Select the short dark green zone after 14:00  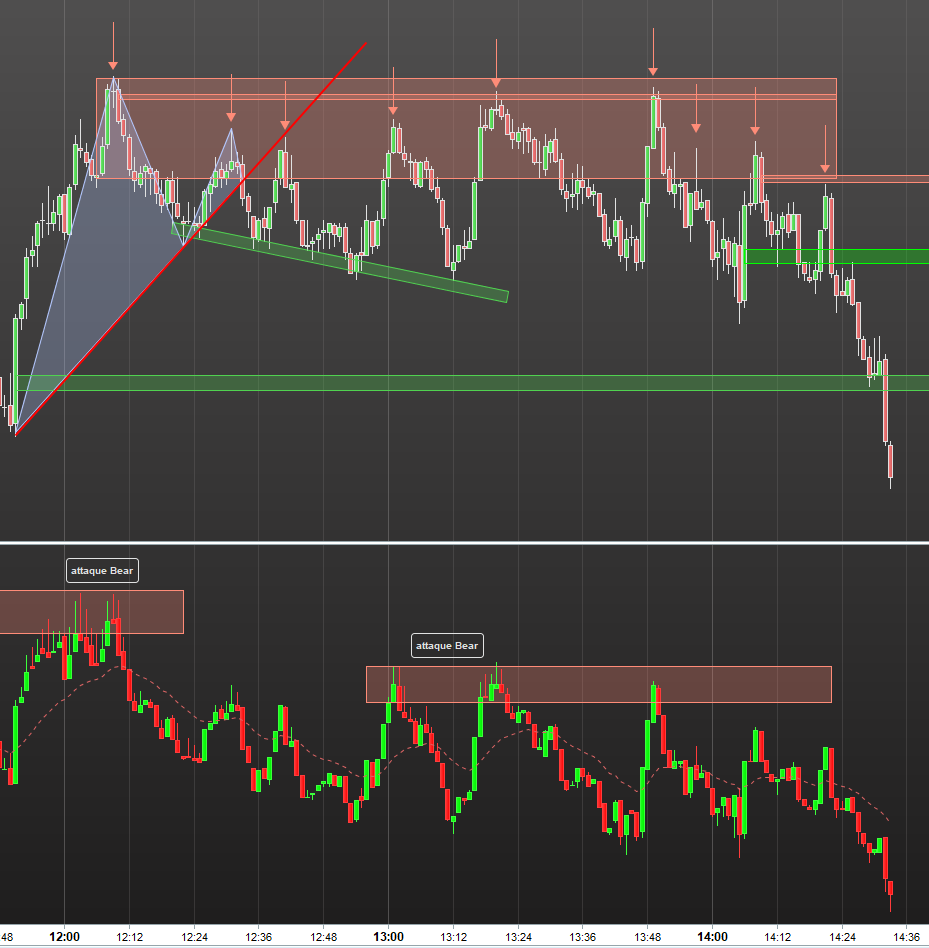click(837, 256)
